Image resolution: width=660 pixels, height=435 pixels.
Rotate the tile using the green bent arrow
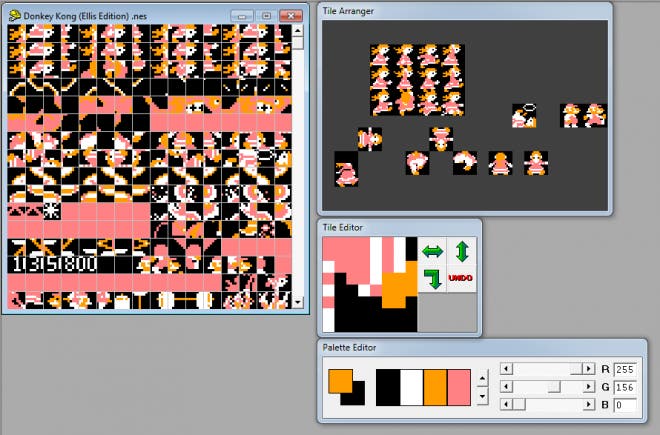432,279
